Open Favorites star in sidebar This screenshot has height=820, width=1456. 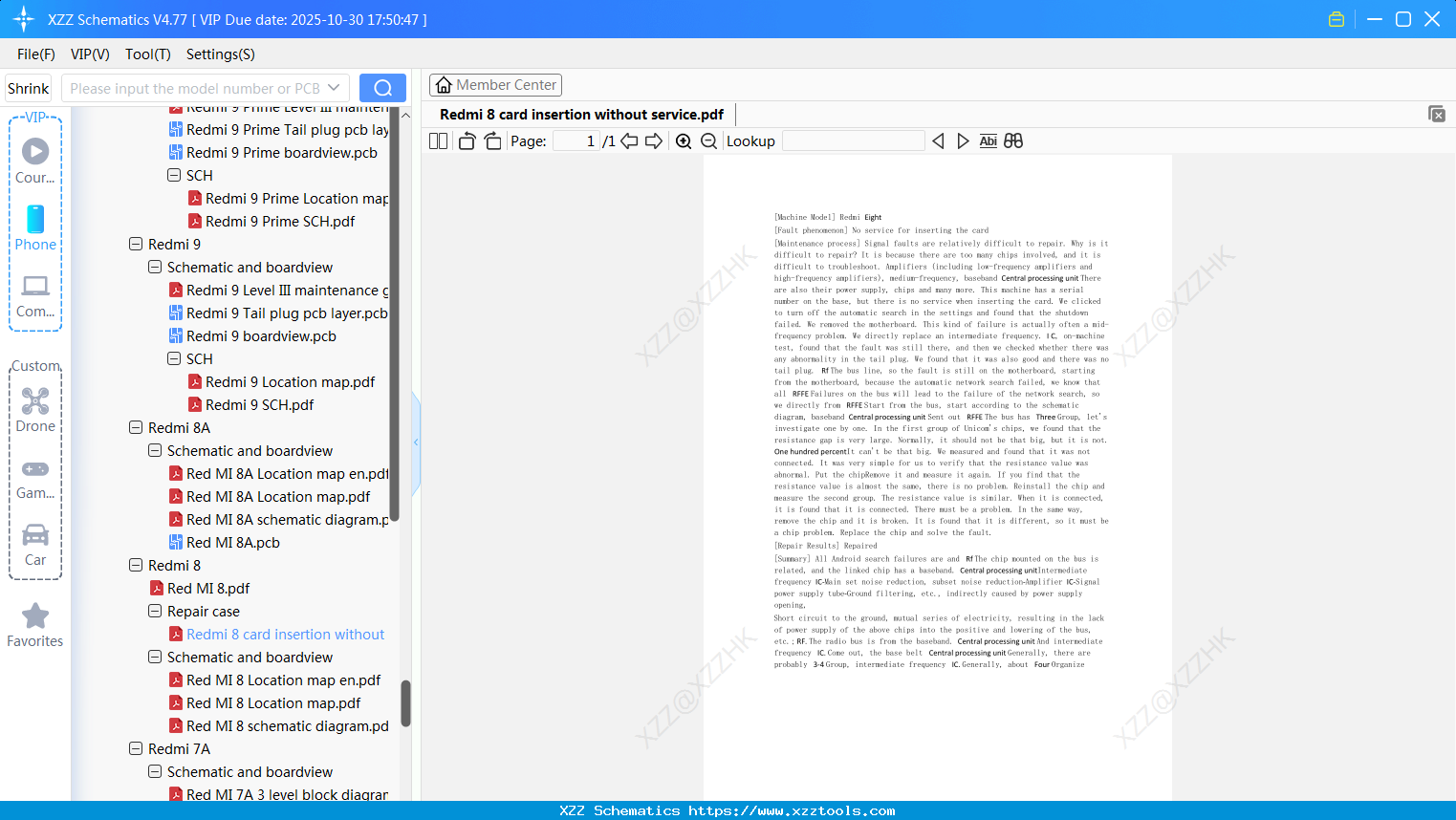point(35,625)
